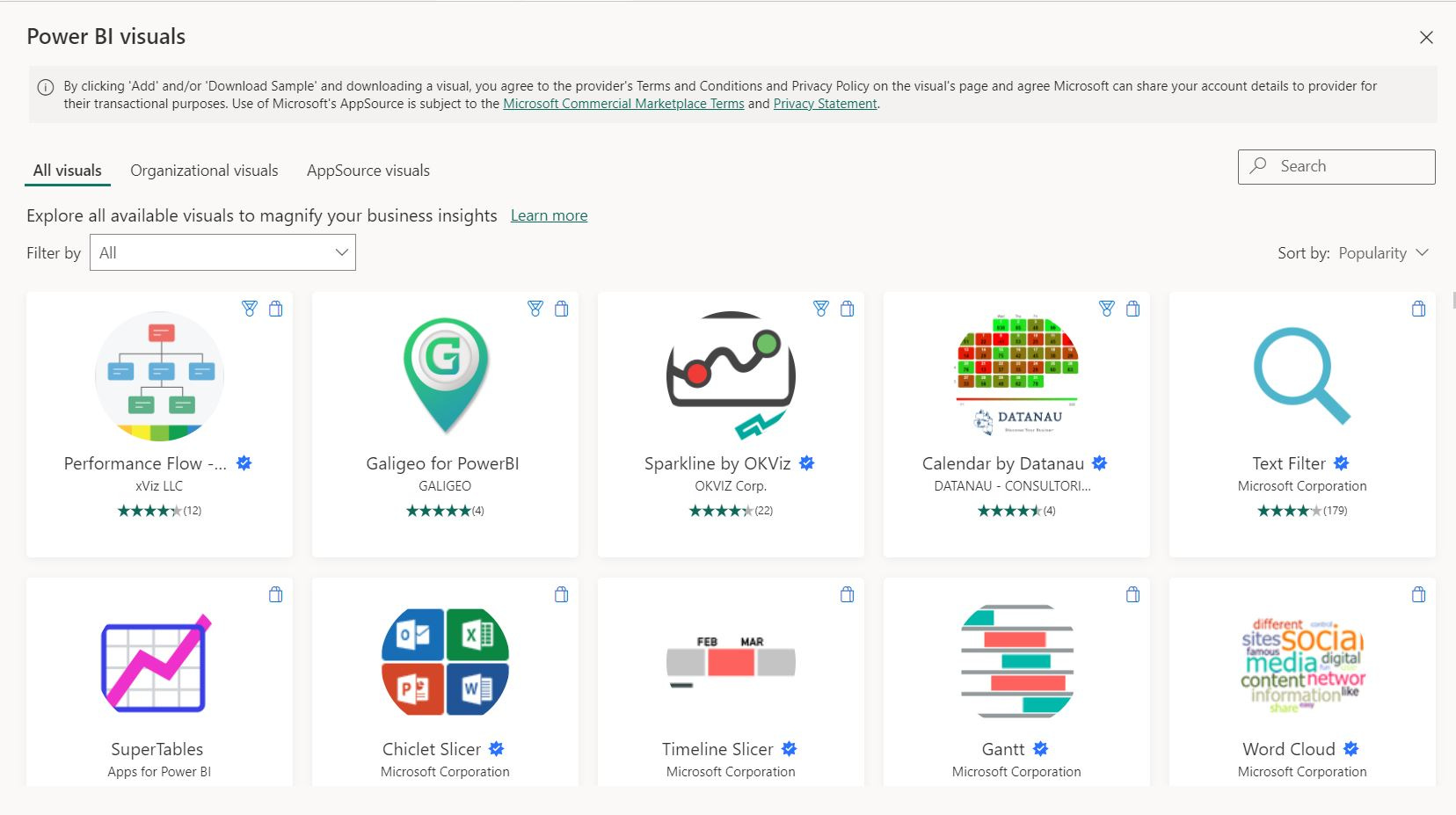
Task: Click the info icon in the notice banner
Action: click(45, 87)
